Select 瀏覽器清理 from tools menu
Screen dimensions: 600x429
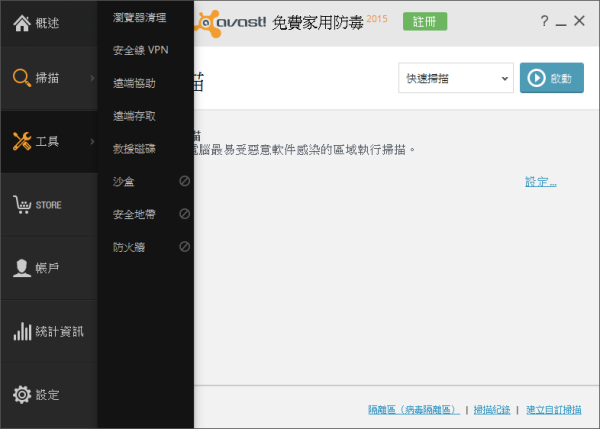140,18
